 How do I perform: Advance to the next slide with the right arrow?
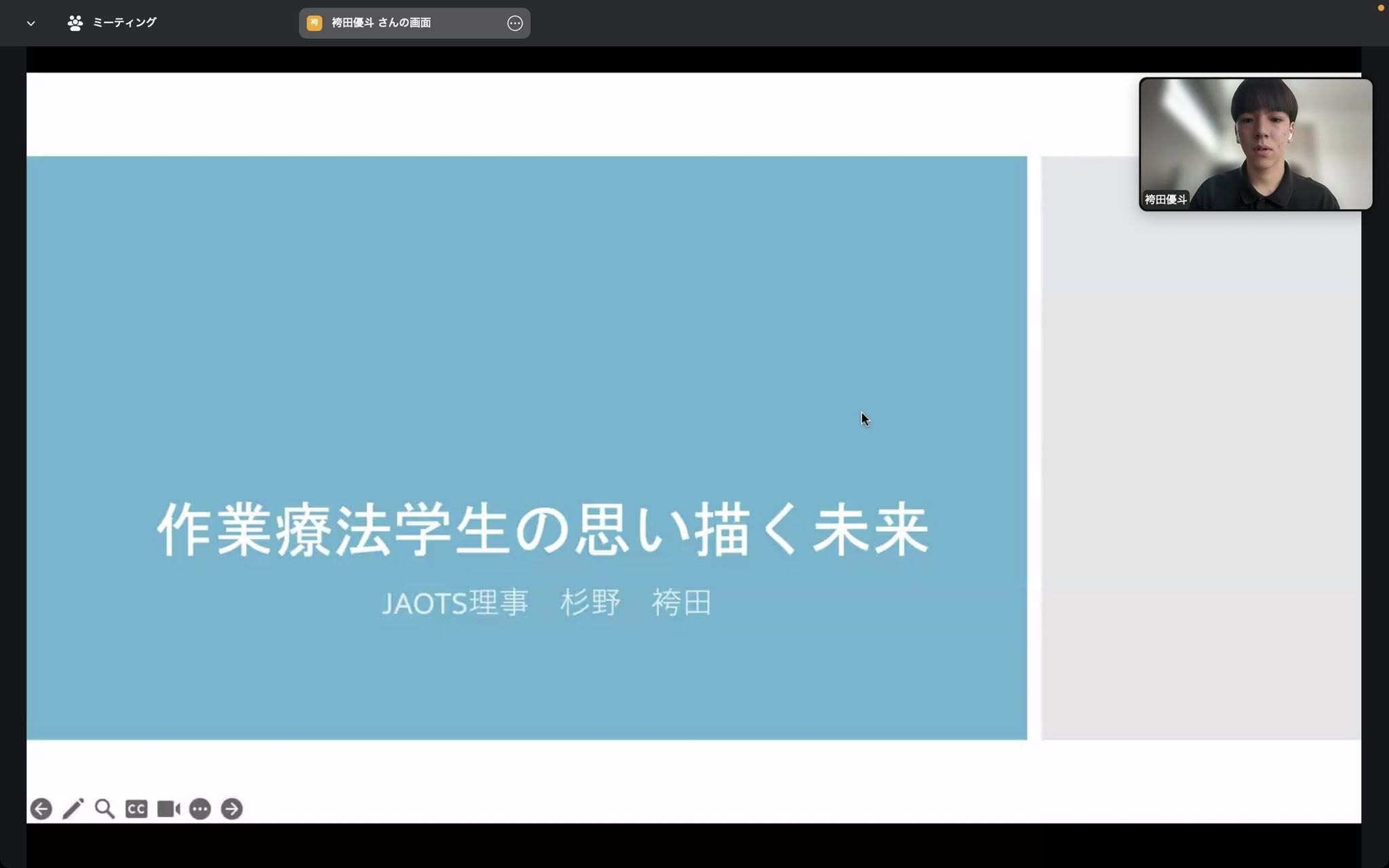[232, 808]
